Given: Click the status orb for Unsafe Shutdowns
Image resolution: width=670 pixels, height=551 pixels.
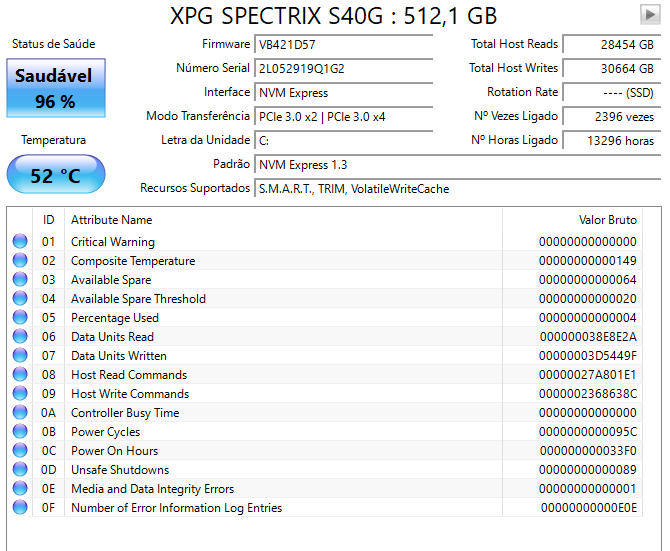Looking at the screenshot, I should [20, 469].
